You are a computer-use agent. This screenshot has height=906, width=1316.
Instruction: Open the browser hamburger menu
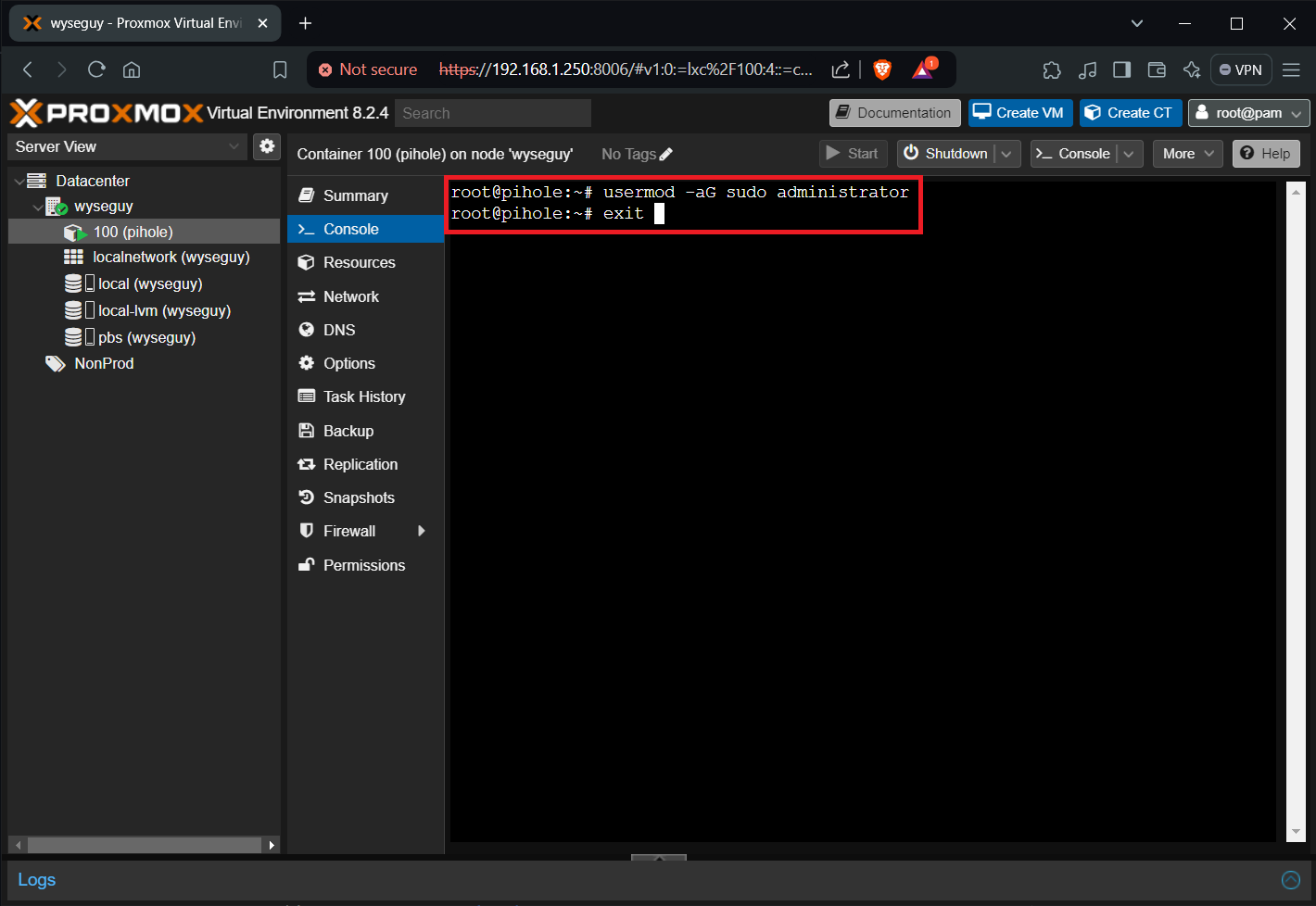[1291, 69]
